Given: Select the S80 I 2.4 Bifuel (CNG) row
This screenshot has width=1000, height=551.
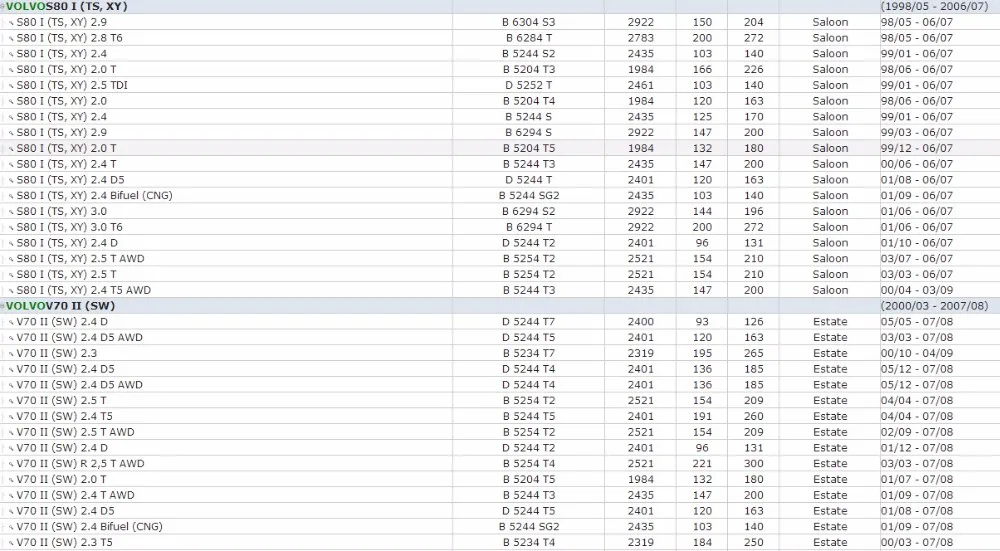Looking at the screenshot, I should (x=500, y=195).
